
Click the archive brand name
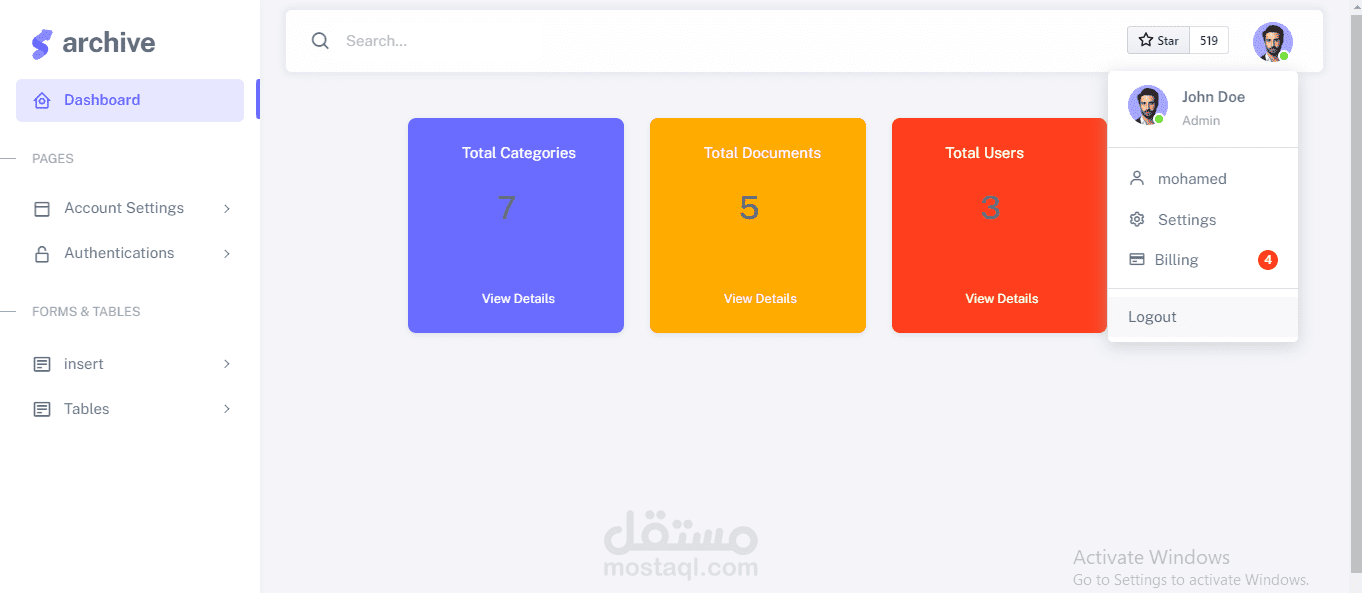click(109, 43)
